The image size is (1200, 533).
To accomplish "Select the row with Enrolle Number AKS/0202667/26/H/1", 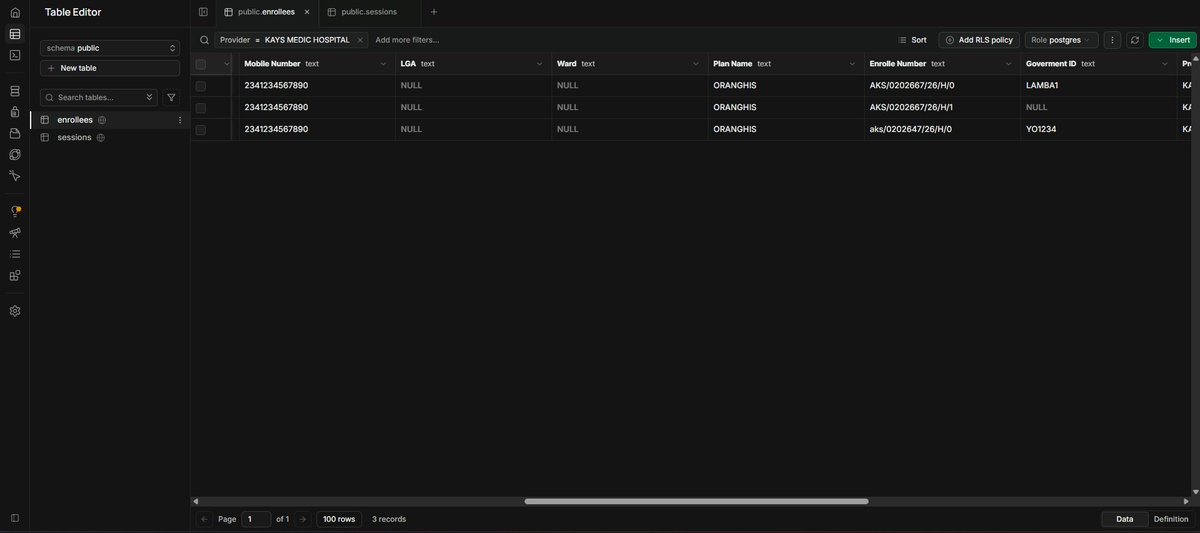I will click(x=201, y=108).
